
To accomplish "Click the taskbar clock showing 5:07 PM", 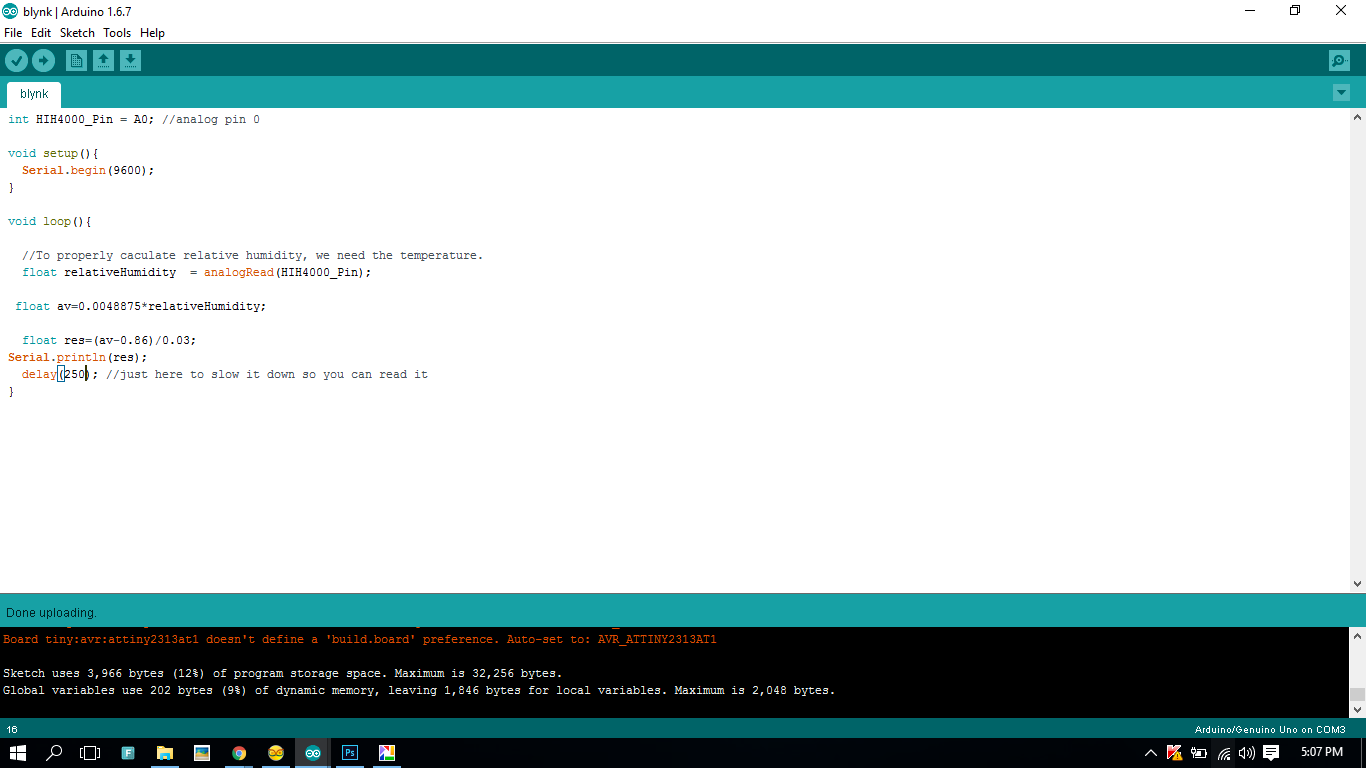I will click(x=1321, y=752).
